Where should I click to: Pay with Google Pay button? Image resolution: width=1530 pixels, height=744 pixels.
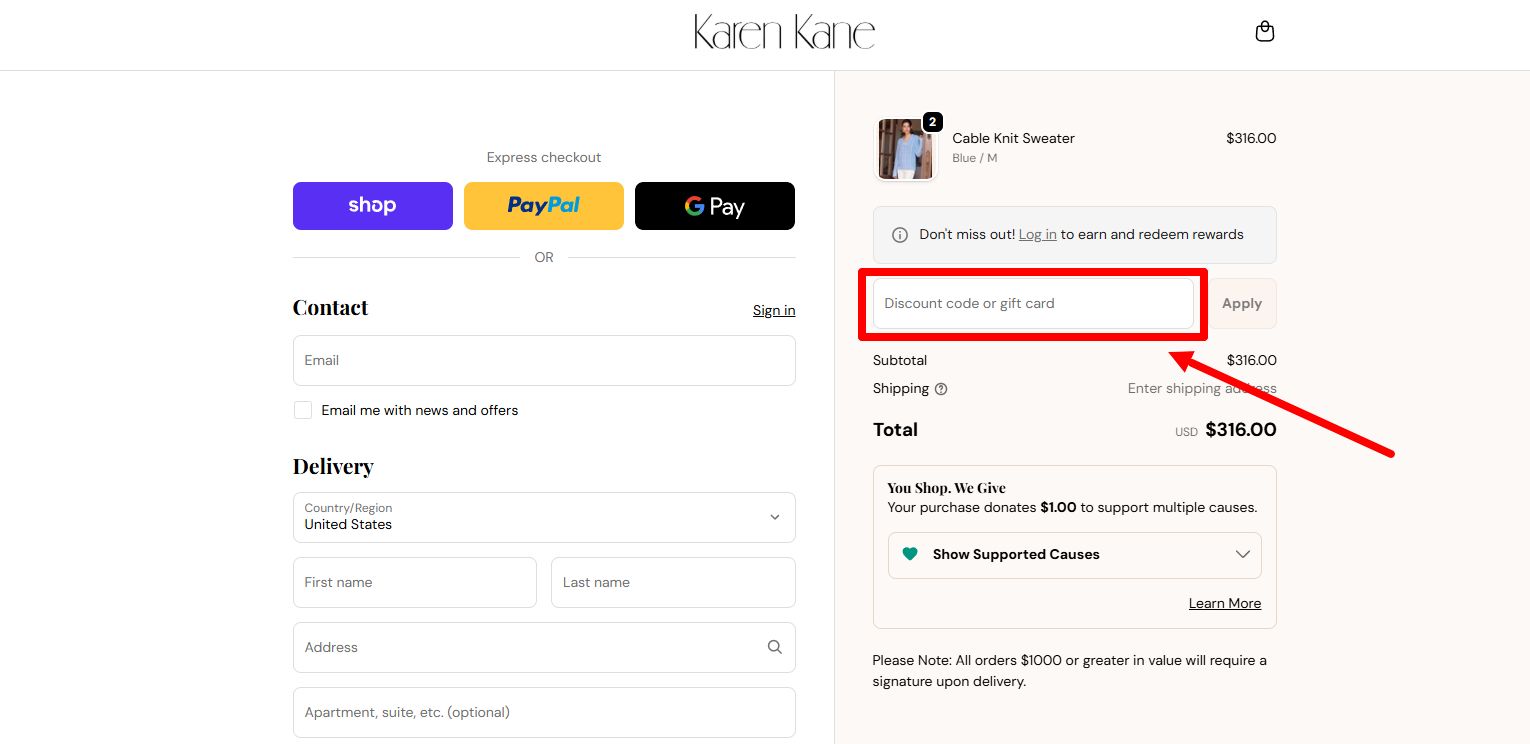point(715,206)
